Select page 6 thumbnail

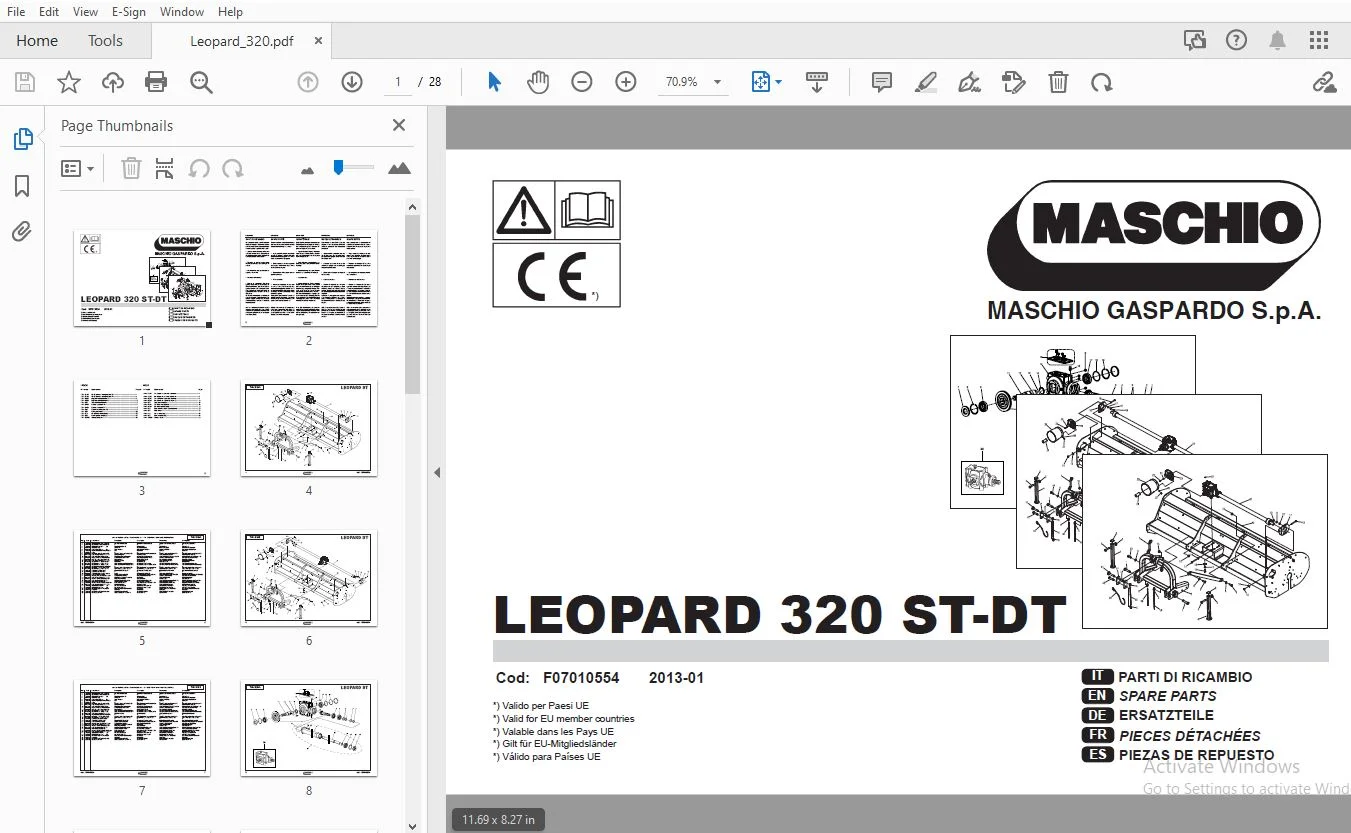tap(309, 578)
